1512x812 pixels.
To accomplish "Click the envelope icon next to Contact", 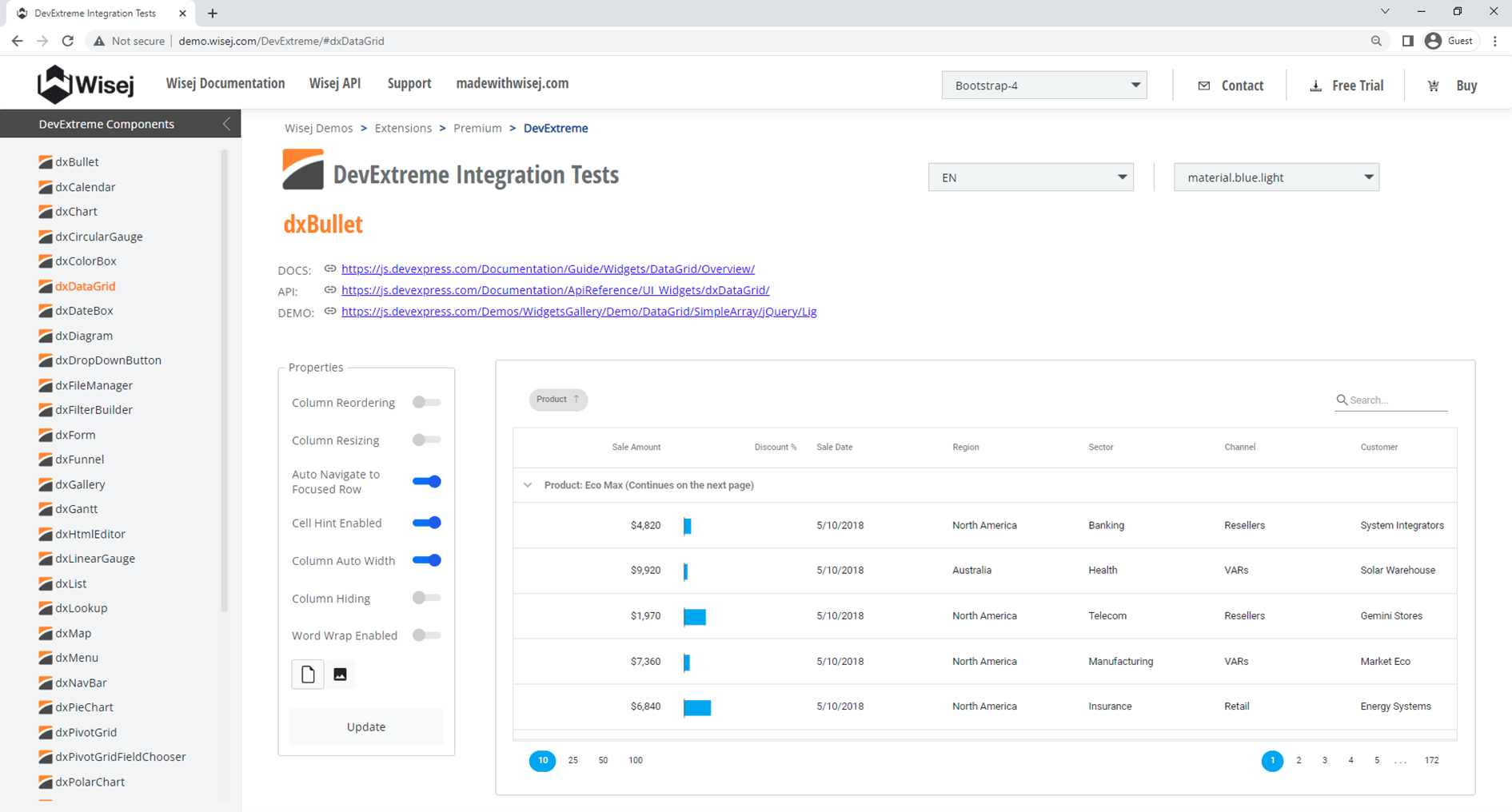I will point(1203,86).
